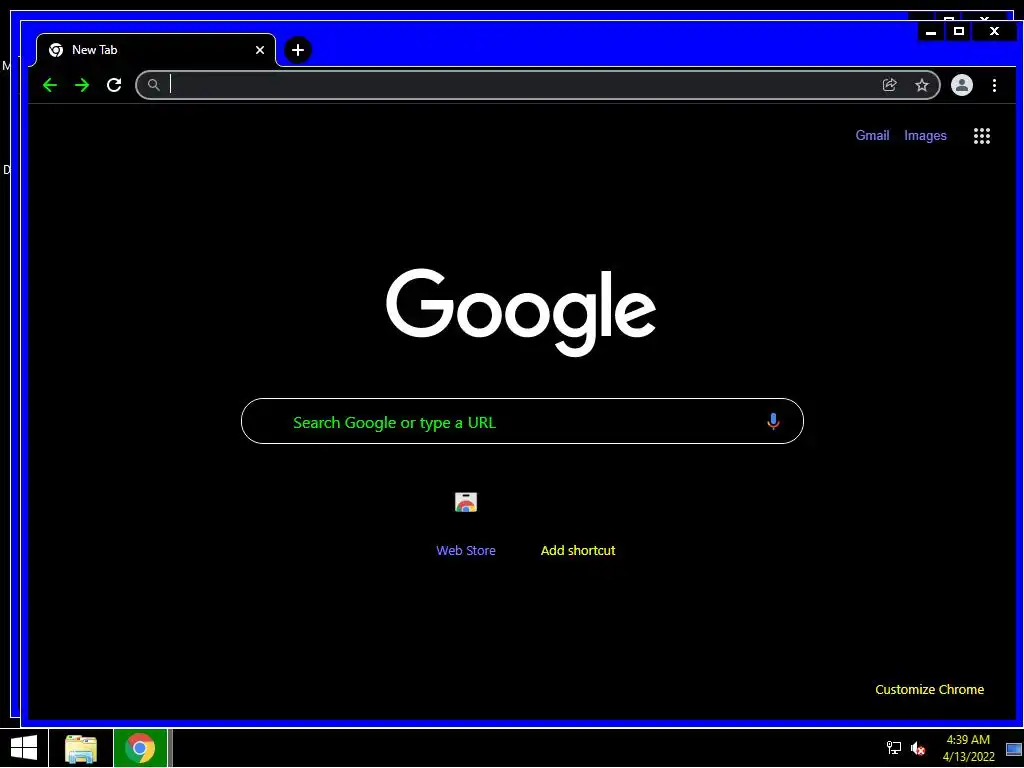Viewport: 1024px width, 768px height.
Task: Click the muted volume tray icon
Action: (918, 748)
